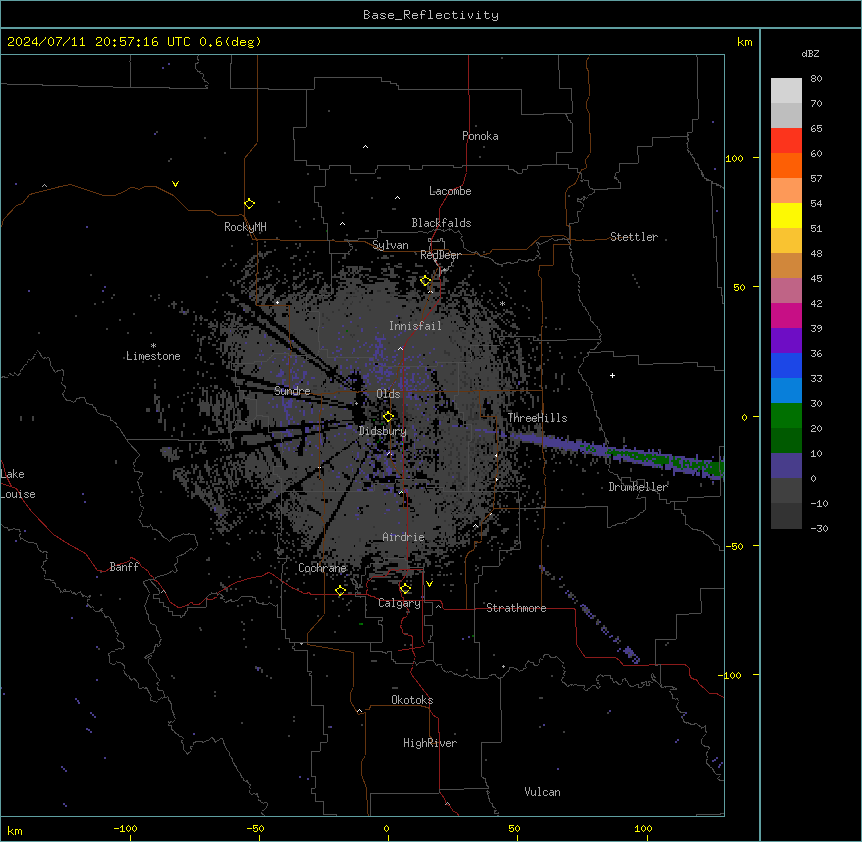Click the yellow diamond marker below Cochrane
Screen dimensions: 862x842
click(x=340, y=590)
